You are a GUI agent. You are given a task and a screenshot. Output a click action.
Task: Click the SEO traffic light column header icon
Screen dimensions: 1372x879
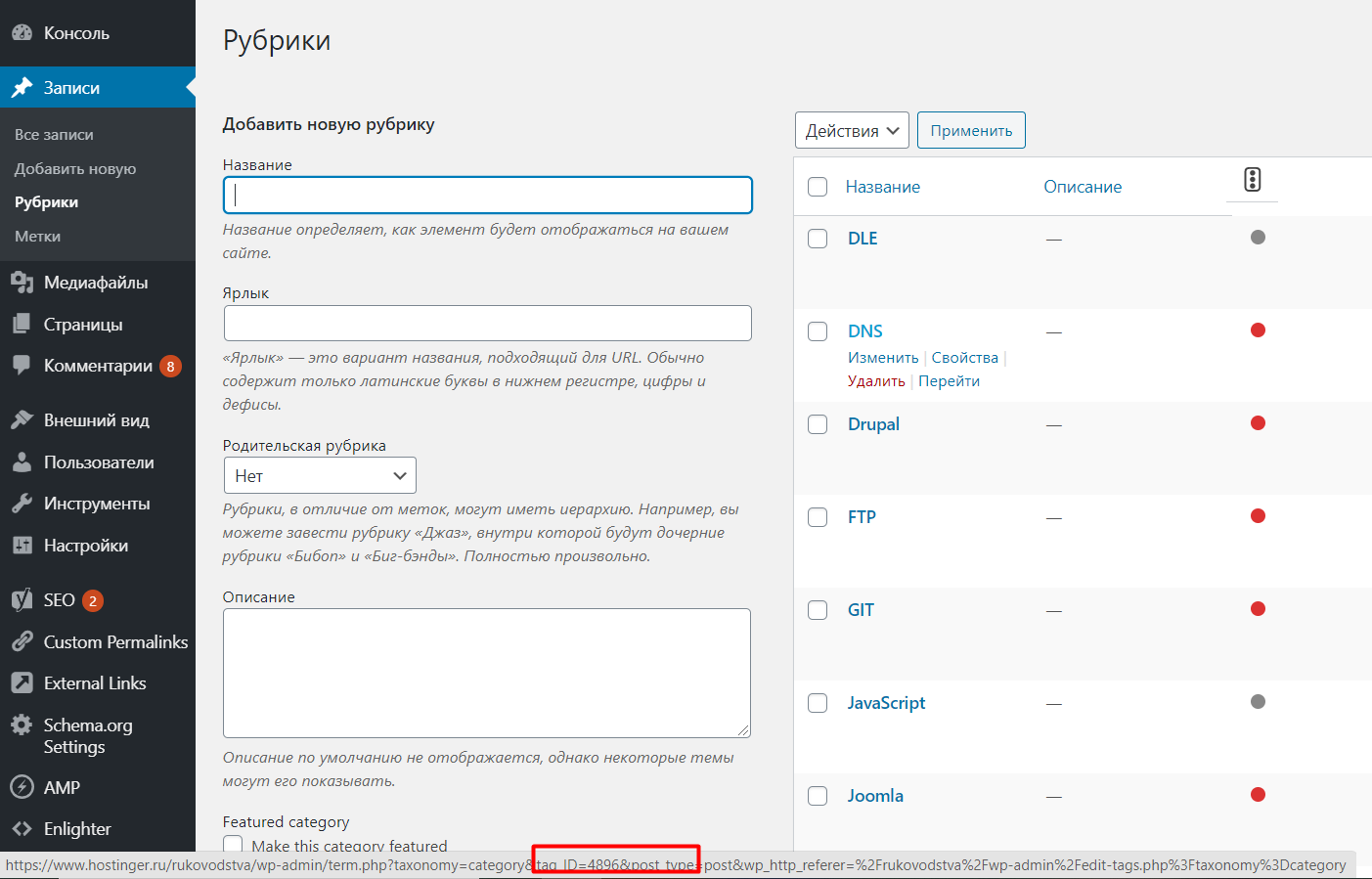(x=1253, y=179)
